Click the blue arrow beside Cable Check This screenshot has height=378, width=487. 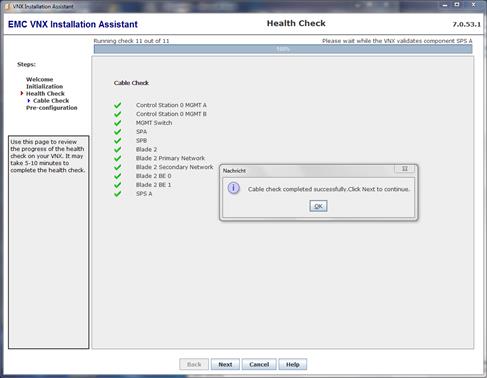(x=29, y=100)
